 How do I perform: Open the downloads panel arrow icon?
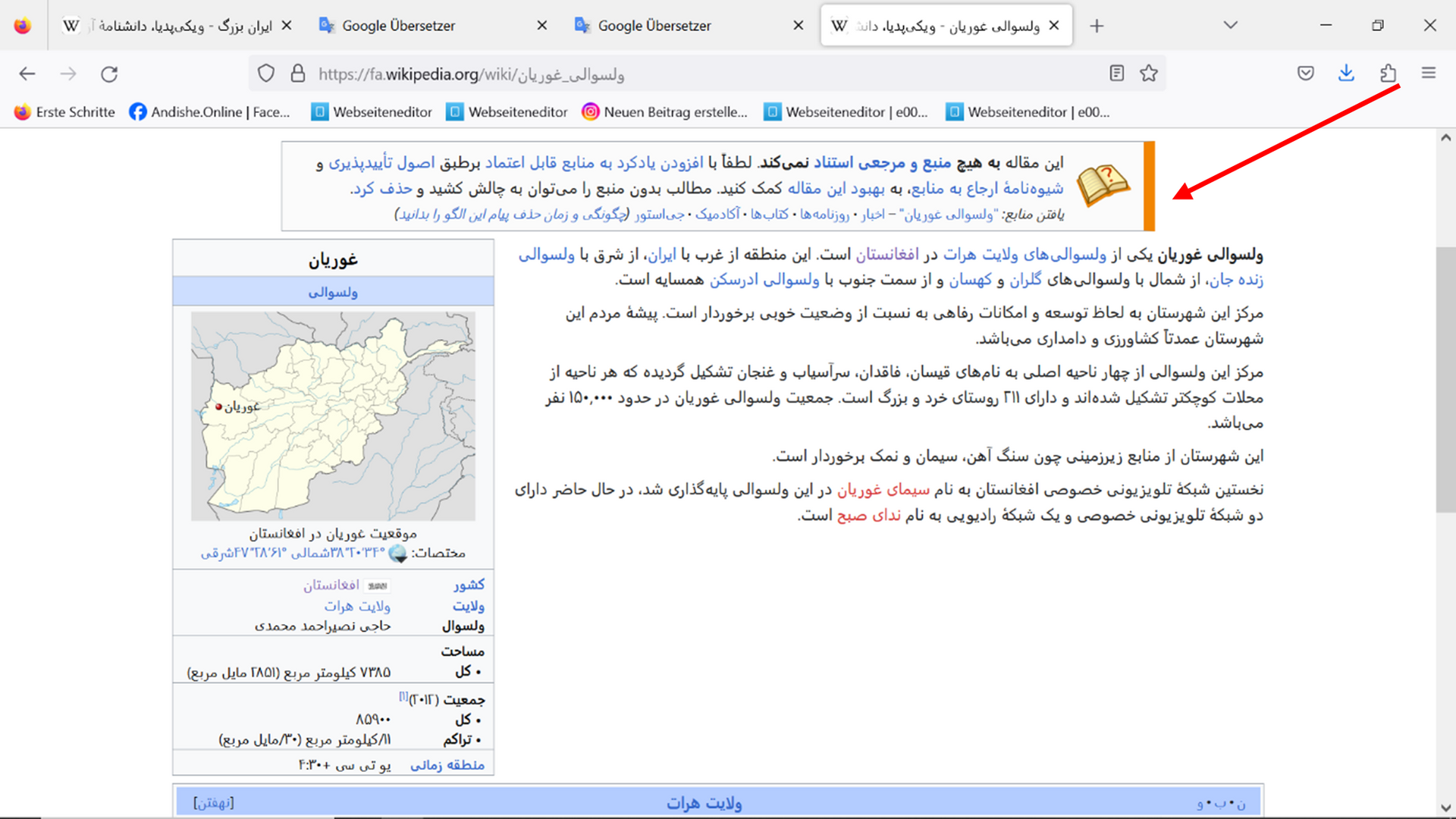point(1346,74)
